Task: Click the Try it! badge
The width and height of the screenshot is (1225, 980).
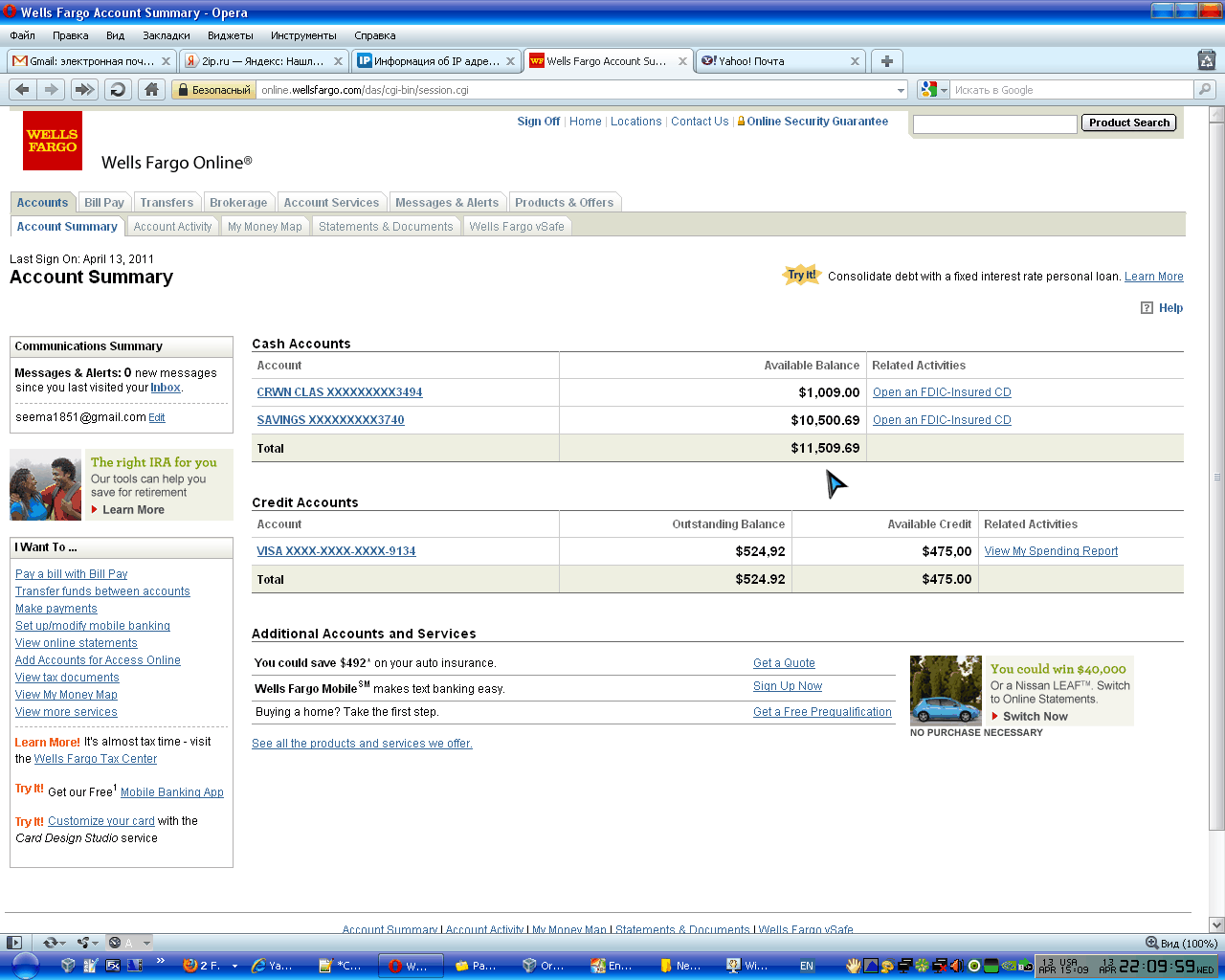Action: click(802, 275)
